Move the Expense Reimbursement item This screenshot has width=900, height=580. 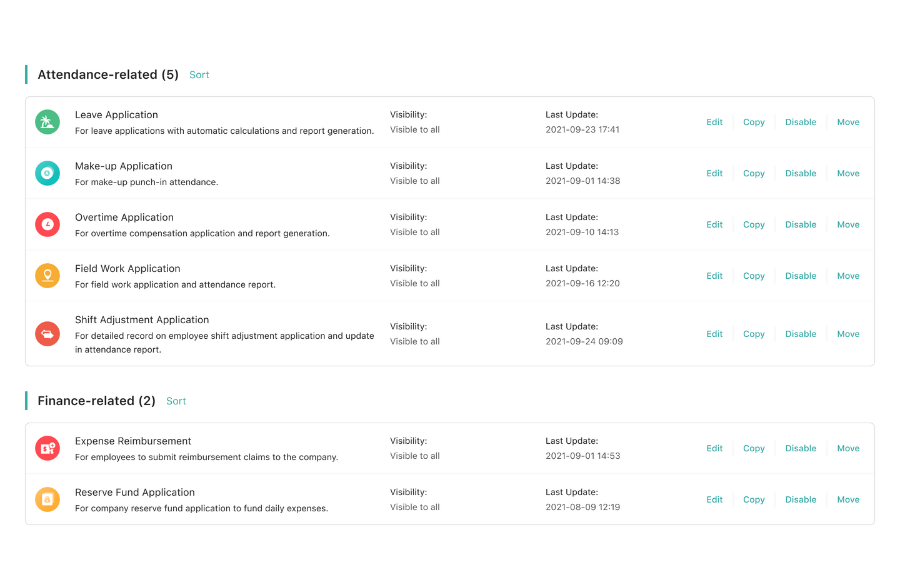(x=848, y=448)
